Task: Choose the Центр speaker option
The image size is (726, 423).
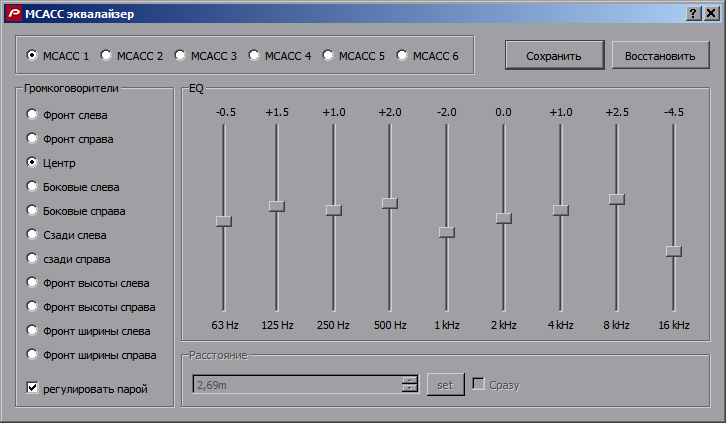Action: tap(51, 163)
